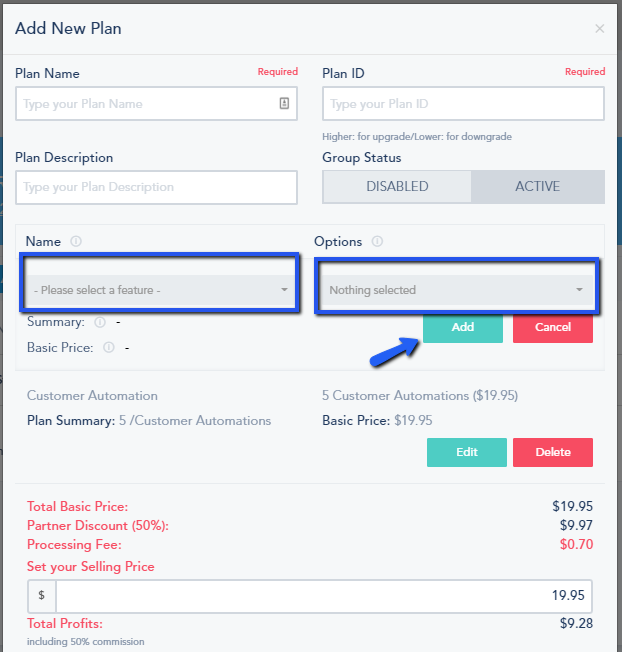
Task: Click the red Cancel button
Action: [x=553, y=327]
